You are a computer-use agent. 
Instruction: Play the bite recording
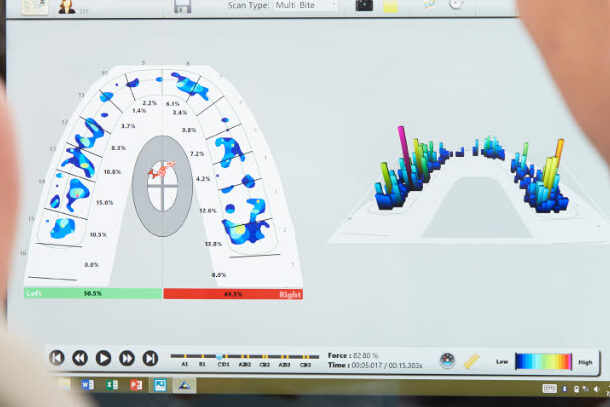click(103, 358)
